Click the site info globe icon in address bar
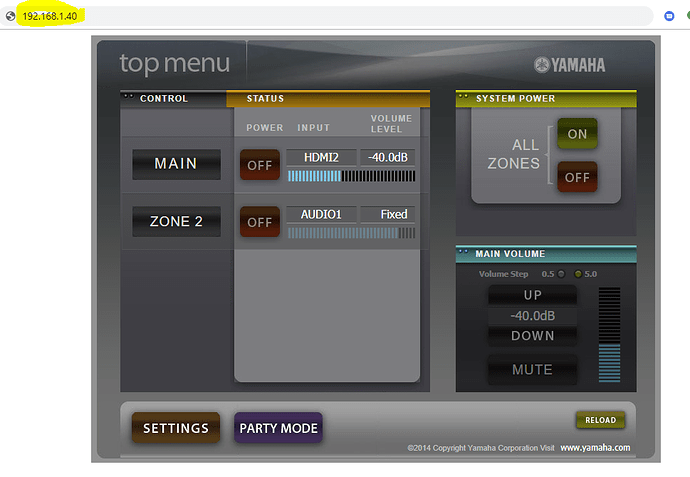 tap(10, 16)
